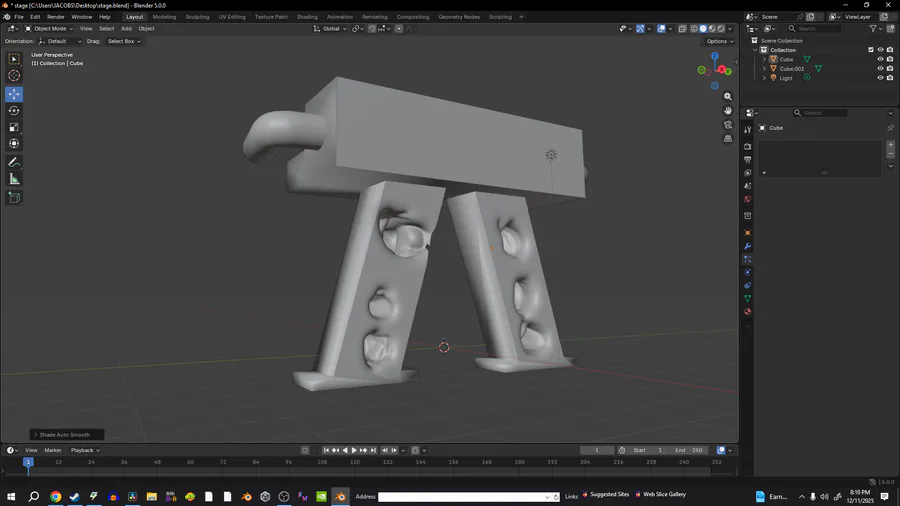900x506 pixels.
Task: Open the Object properties orange square tab
Action: pyautogui.click(x=747, y=233)
